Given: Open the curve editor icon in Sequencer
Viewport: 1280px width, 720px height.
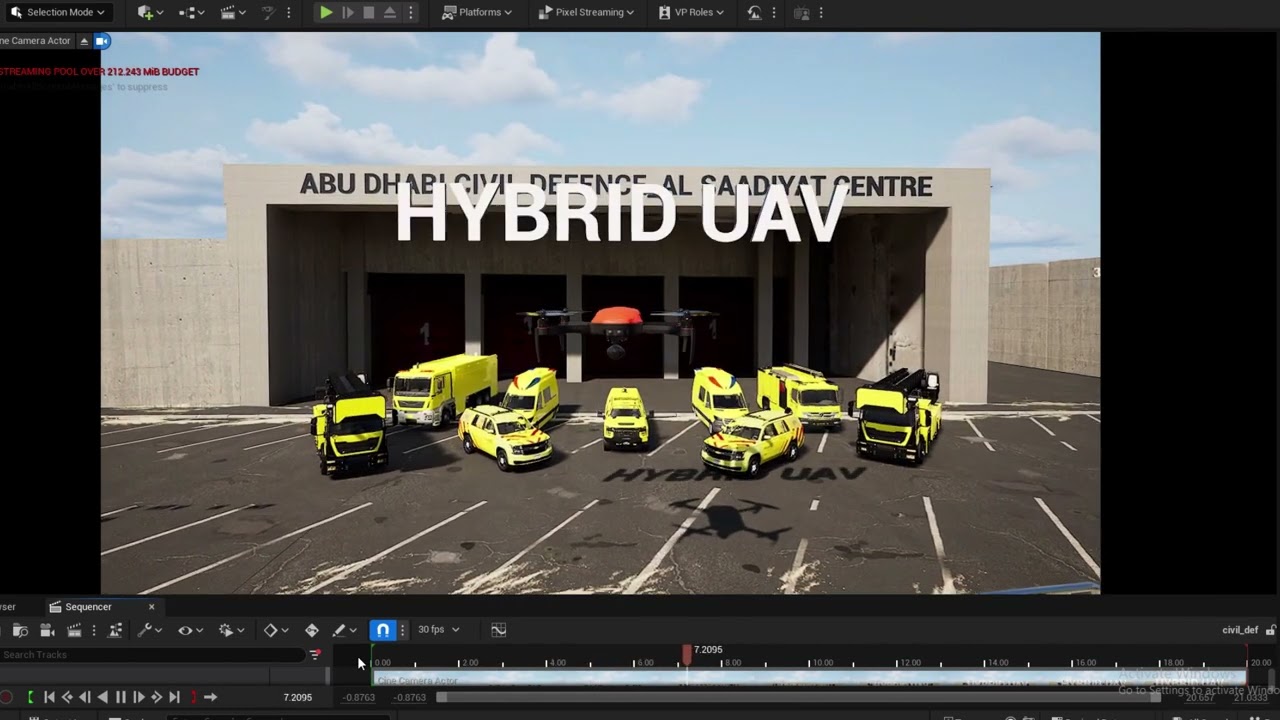Looking at the screenshot, I should 499,630.
